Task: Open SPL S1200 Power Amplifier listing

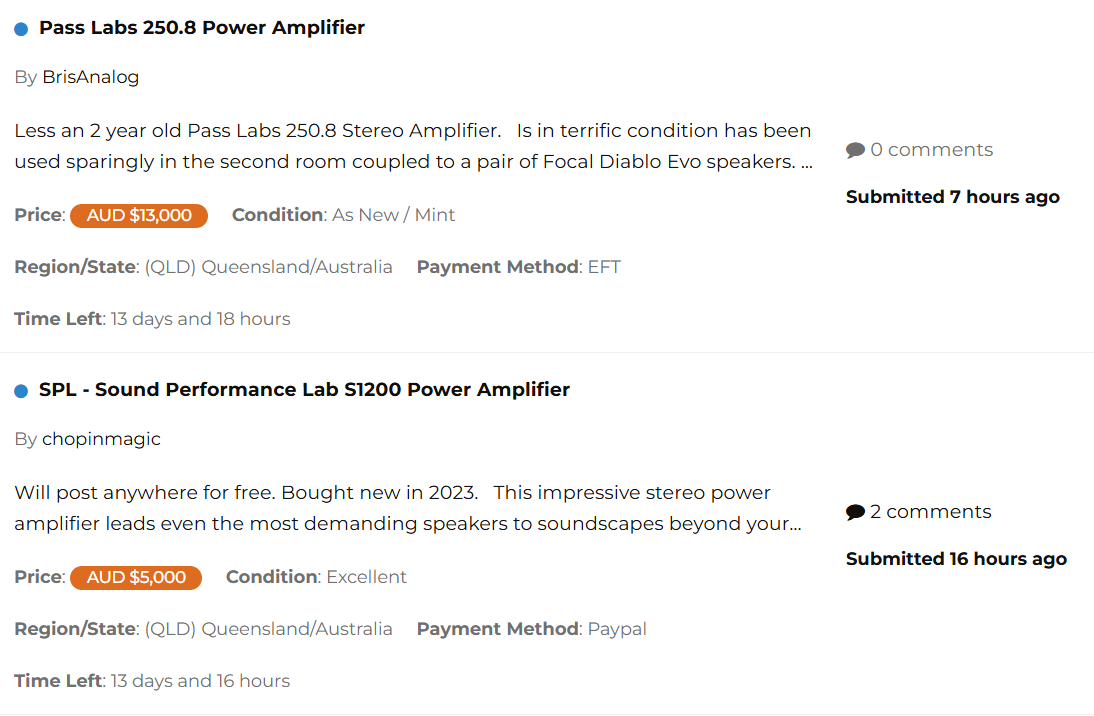Action: [304, 390]
